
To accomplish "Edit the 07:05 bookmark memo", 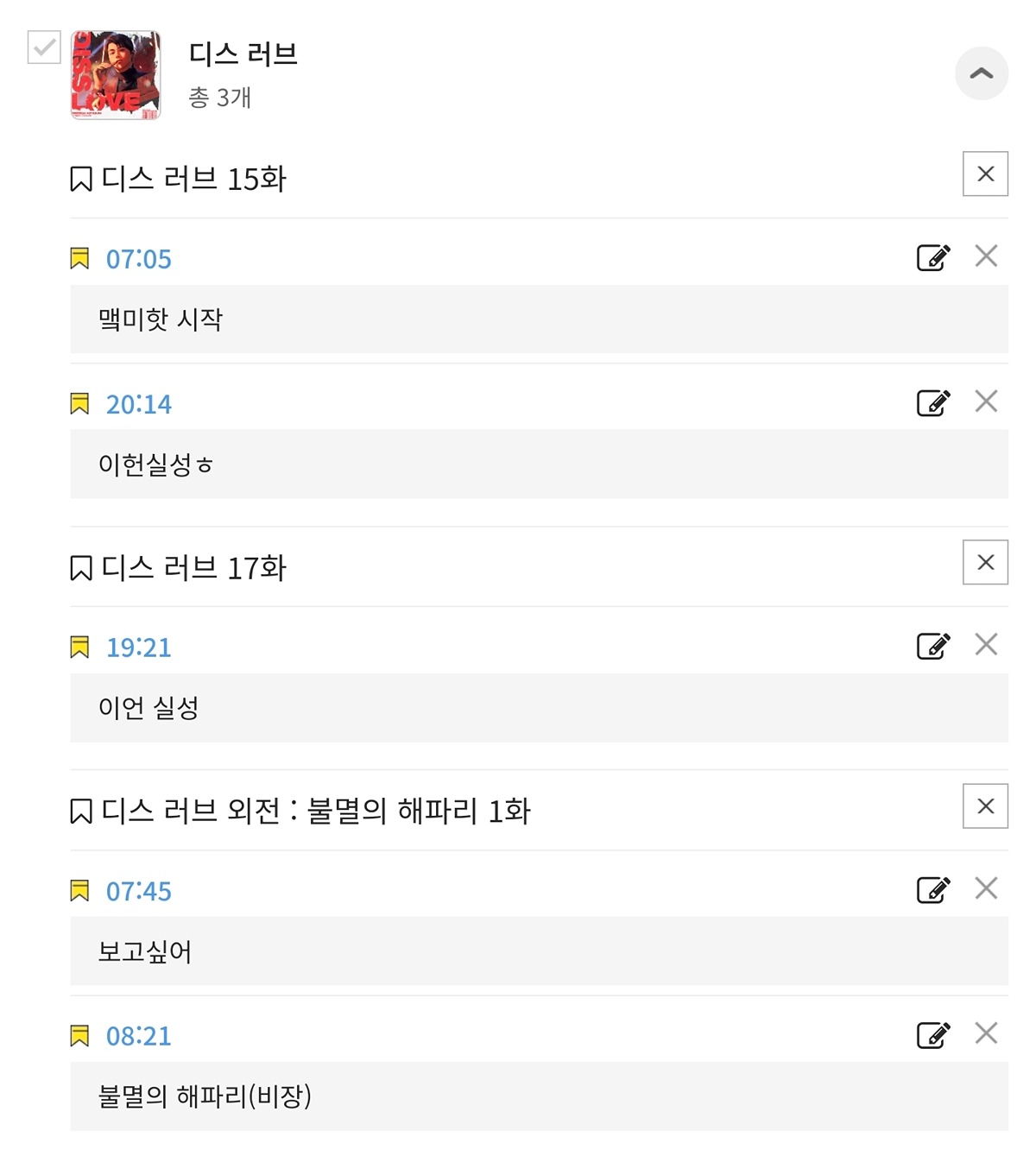I will click(933, 257).
